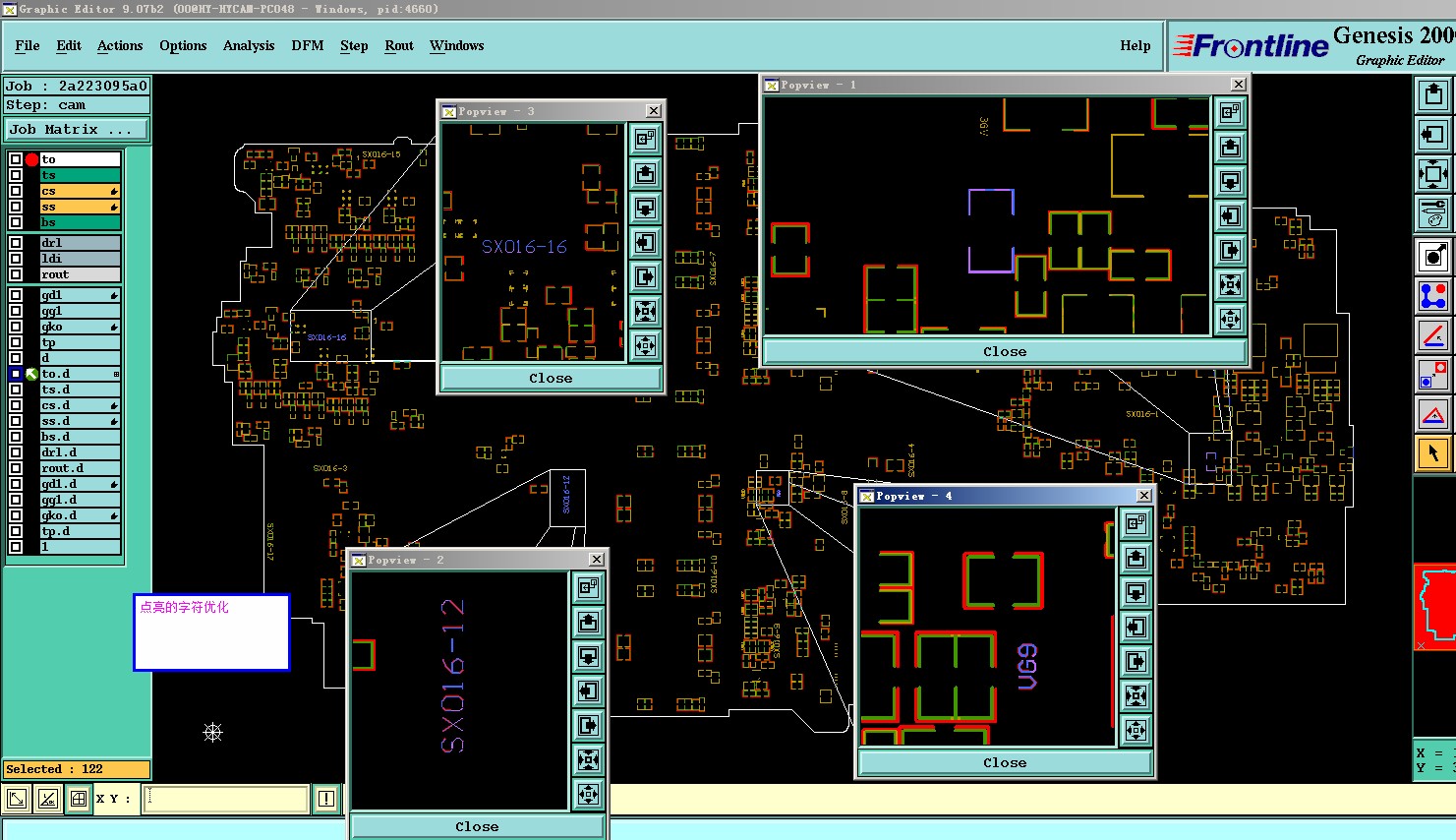Select the angle measurement tool icon
This screenshot has width=1456, height=840.
(x=1433, y=335)
